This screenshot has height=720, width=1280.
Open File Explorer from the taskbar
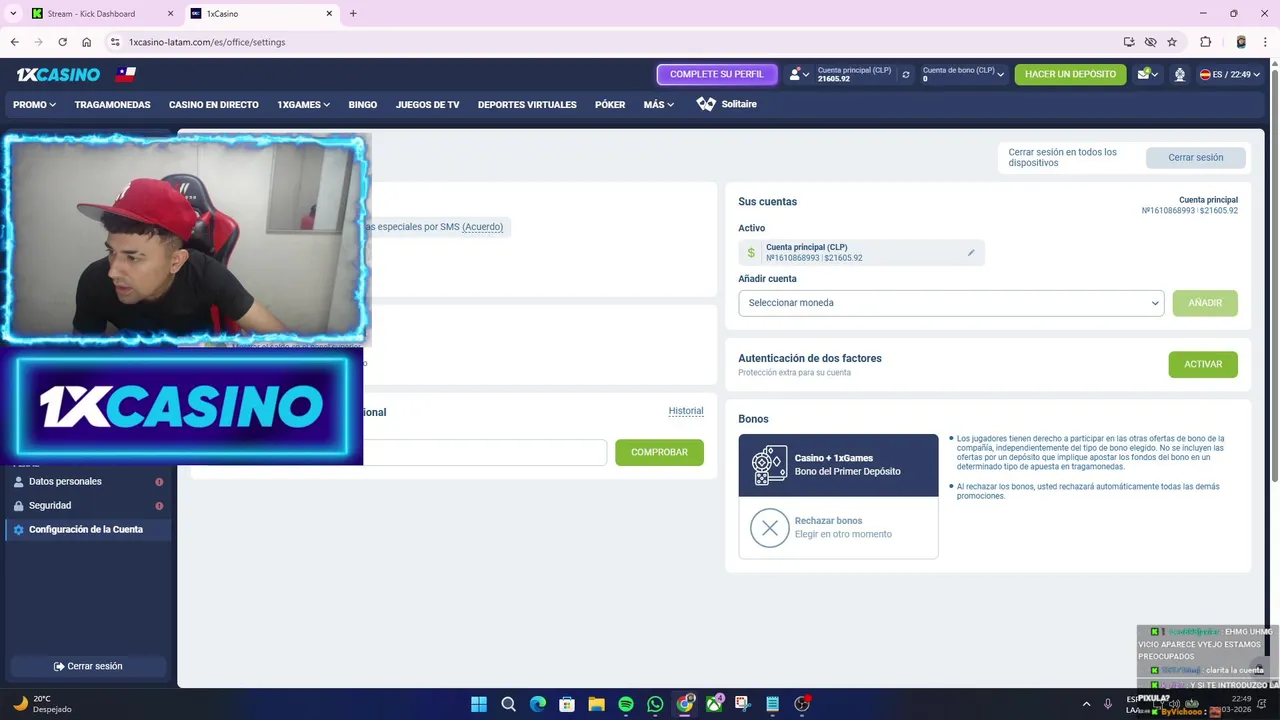click(596, 704)
